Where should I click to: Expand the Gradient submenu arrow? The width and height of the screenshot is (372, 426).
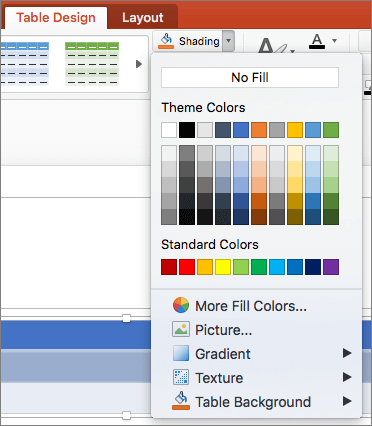(x=347, y=353)
